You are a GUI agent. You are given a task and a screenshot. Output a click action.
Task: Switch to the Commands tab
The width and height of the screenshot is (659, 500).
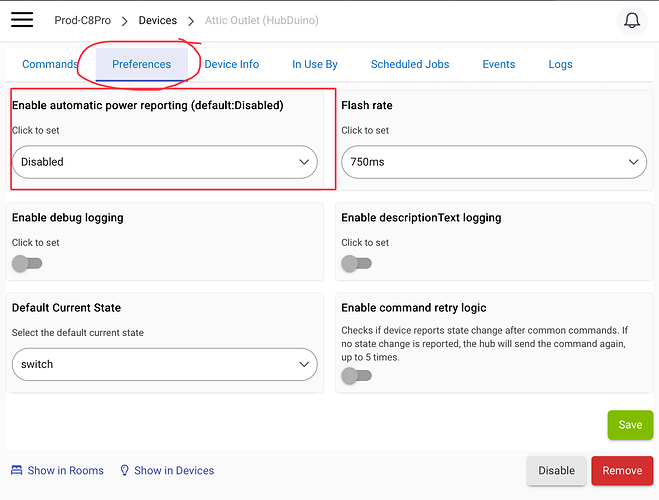click(x=50, y=64)
